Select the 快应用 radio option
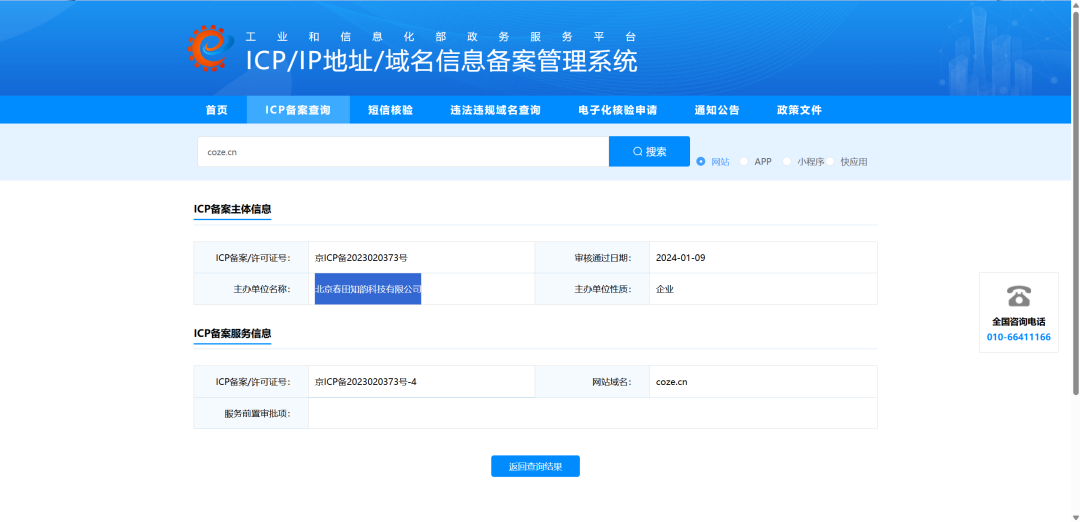Screen dimensions: 1080x522 [830, 161]
